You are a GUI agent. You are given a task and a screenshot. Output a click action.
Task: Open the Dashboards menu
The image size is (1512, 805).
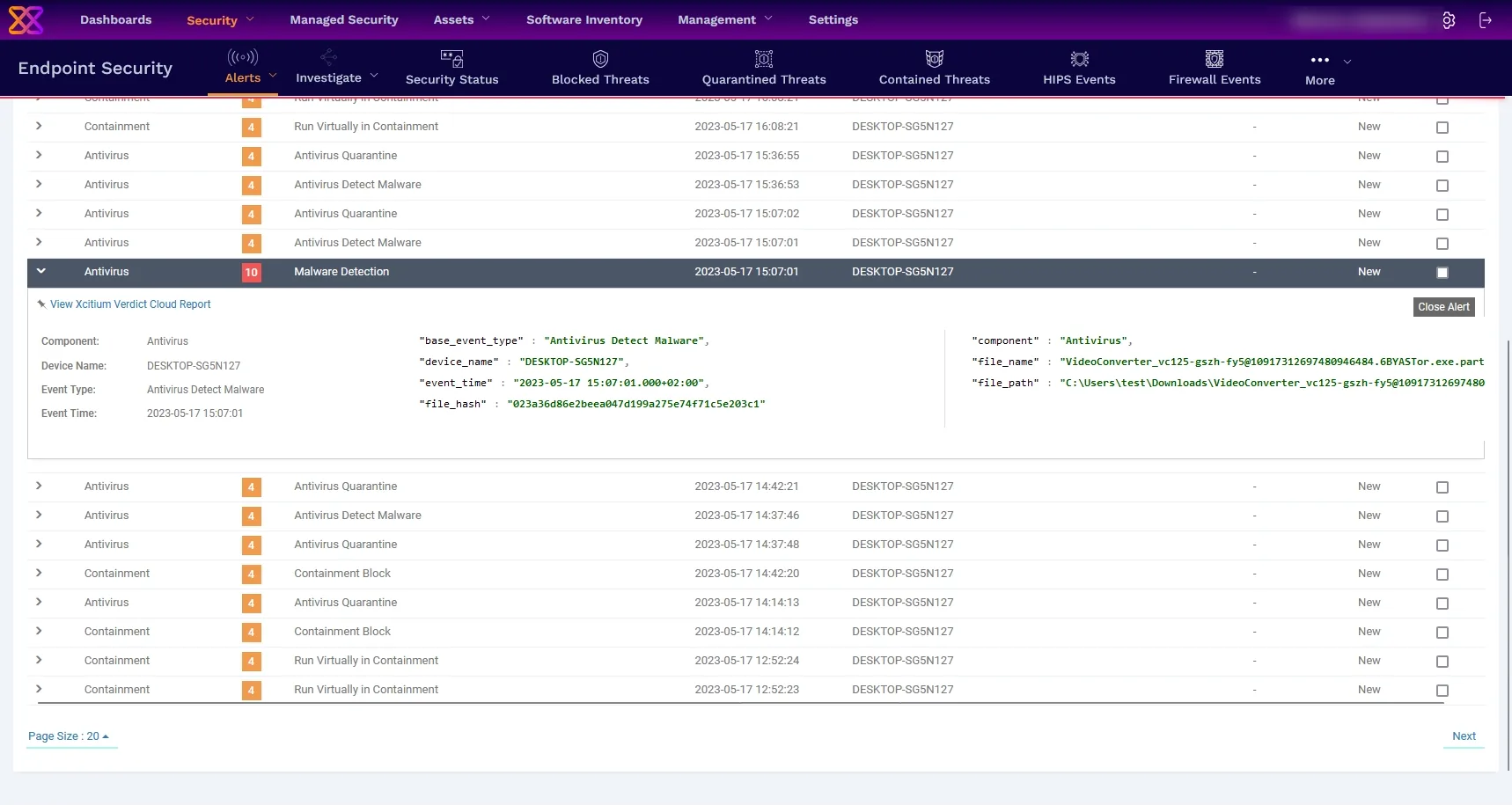click(x=115, y=19)
